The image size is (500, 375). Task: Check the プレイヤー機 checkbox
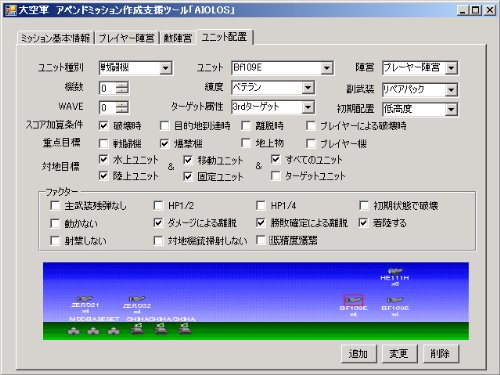pos(311,144)
